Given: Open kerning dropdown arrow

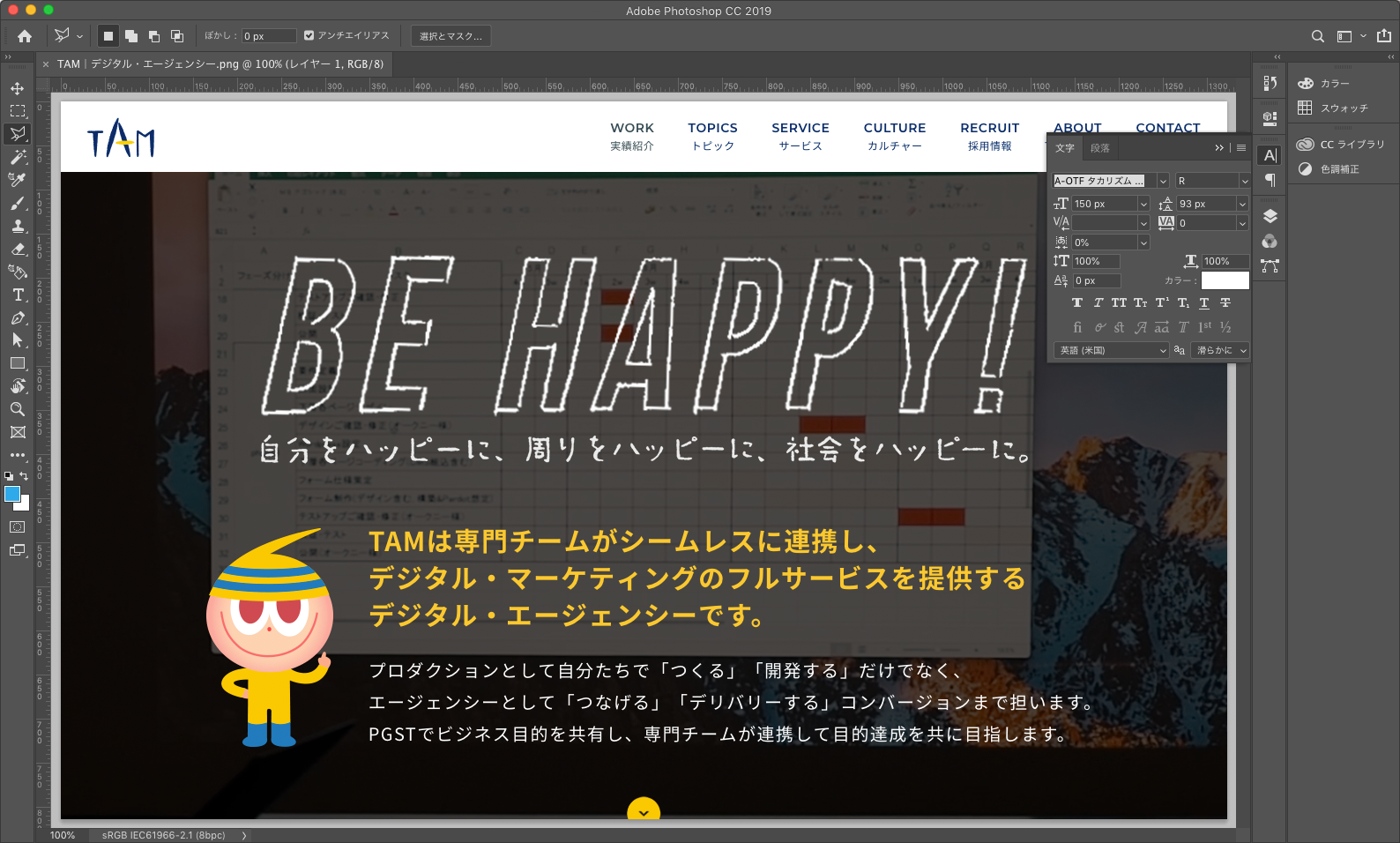Looking at the screenshot, I should pos(1143,223).
